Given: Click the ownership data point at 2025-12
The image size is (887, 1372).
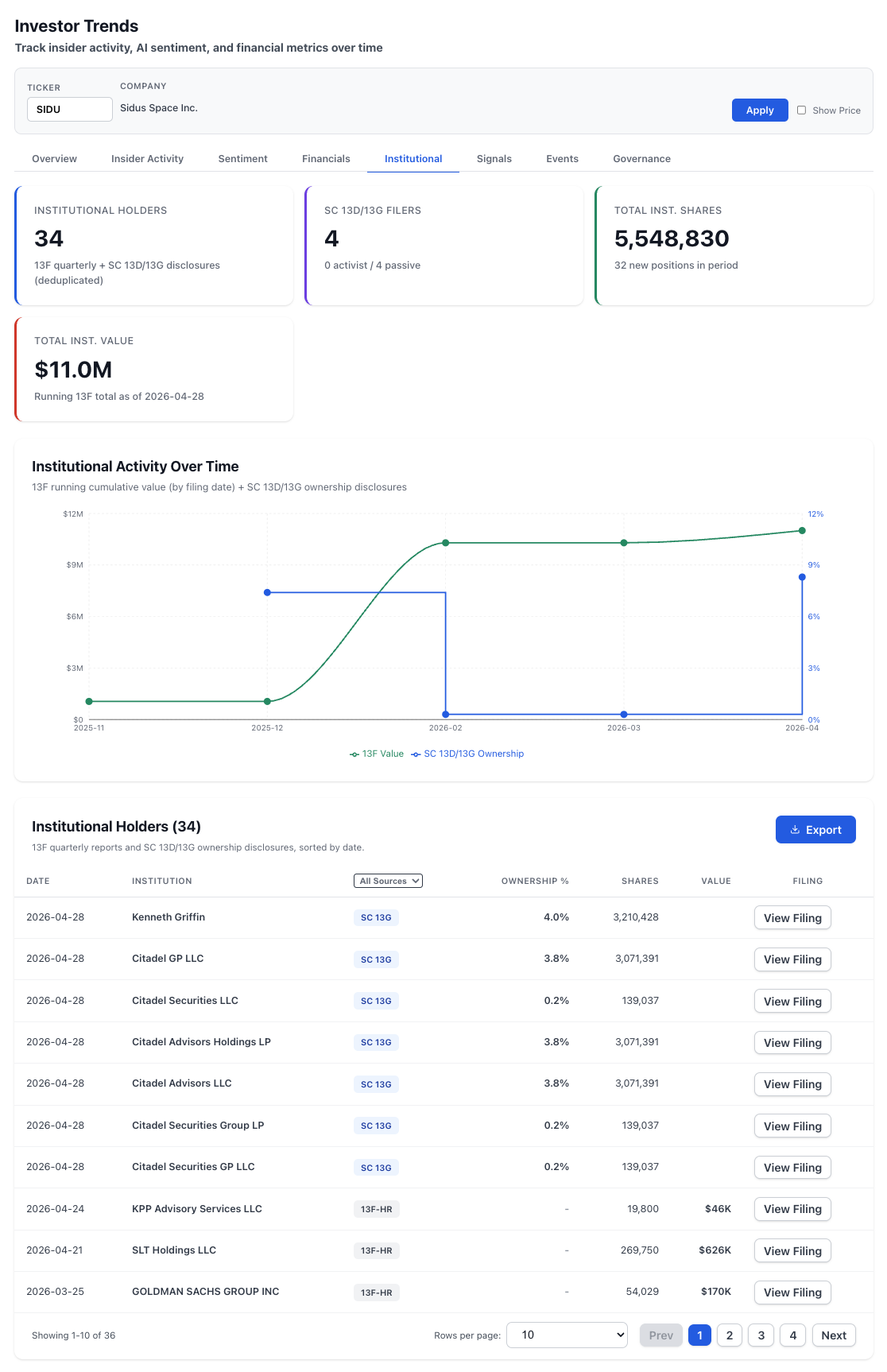Looking at the screenshot, I should (x=267, y=592).
